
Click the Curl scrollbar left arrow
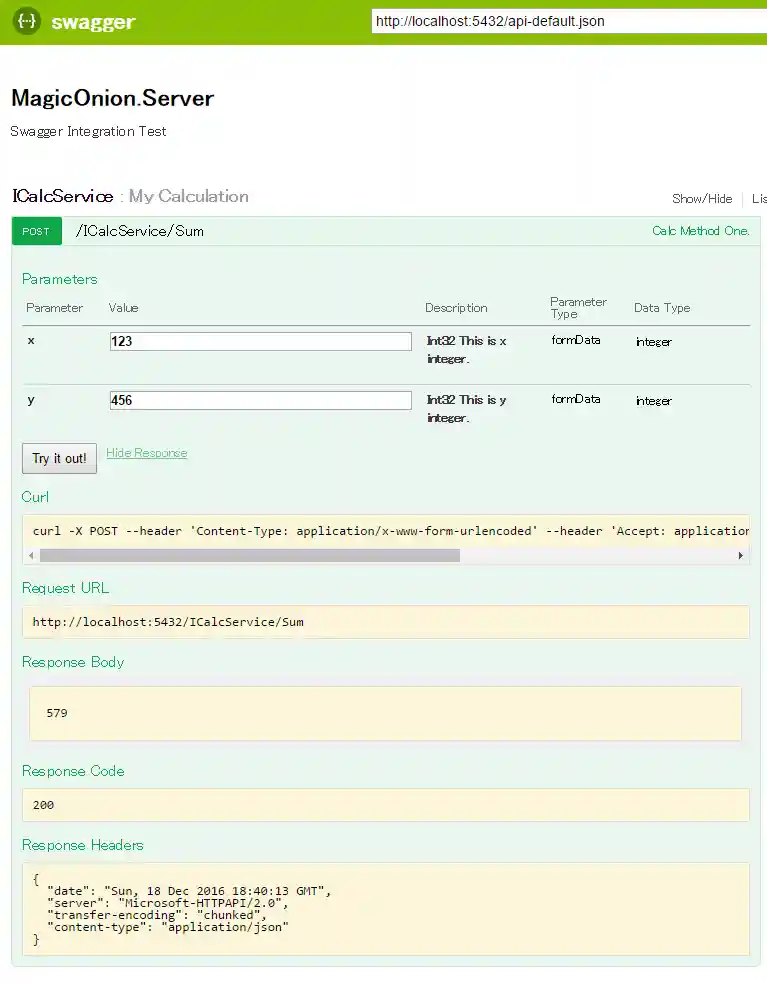pyautogui.click(x=30, y=555)
